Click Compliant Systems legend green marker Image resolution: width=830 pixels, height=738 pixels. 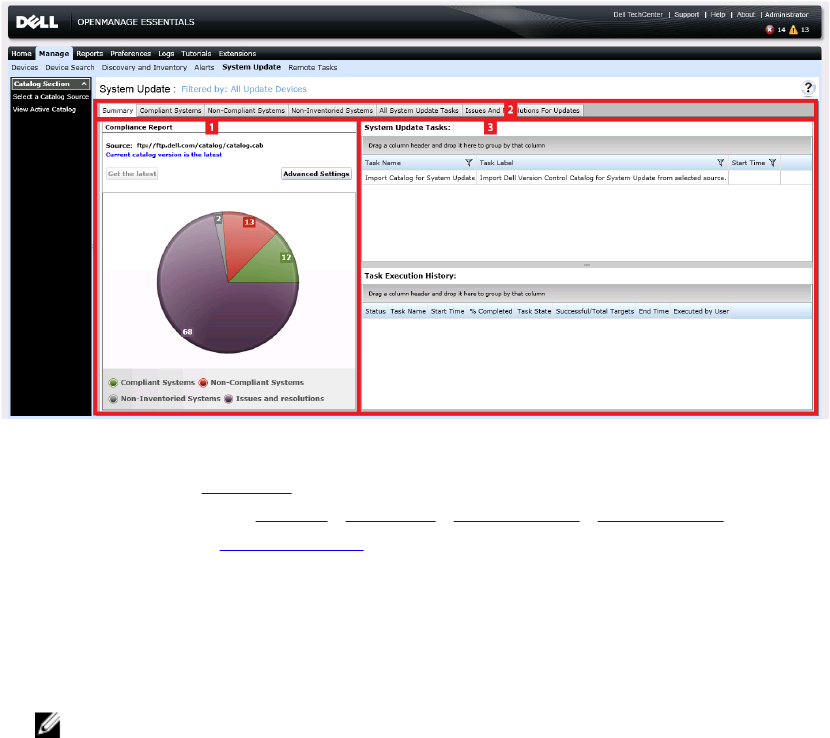pos(113,383)
